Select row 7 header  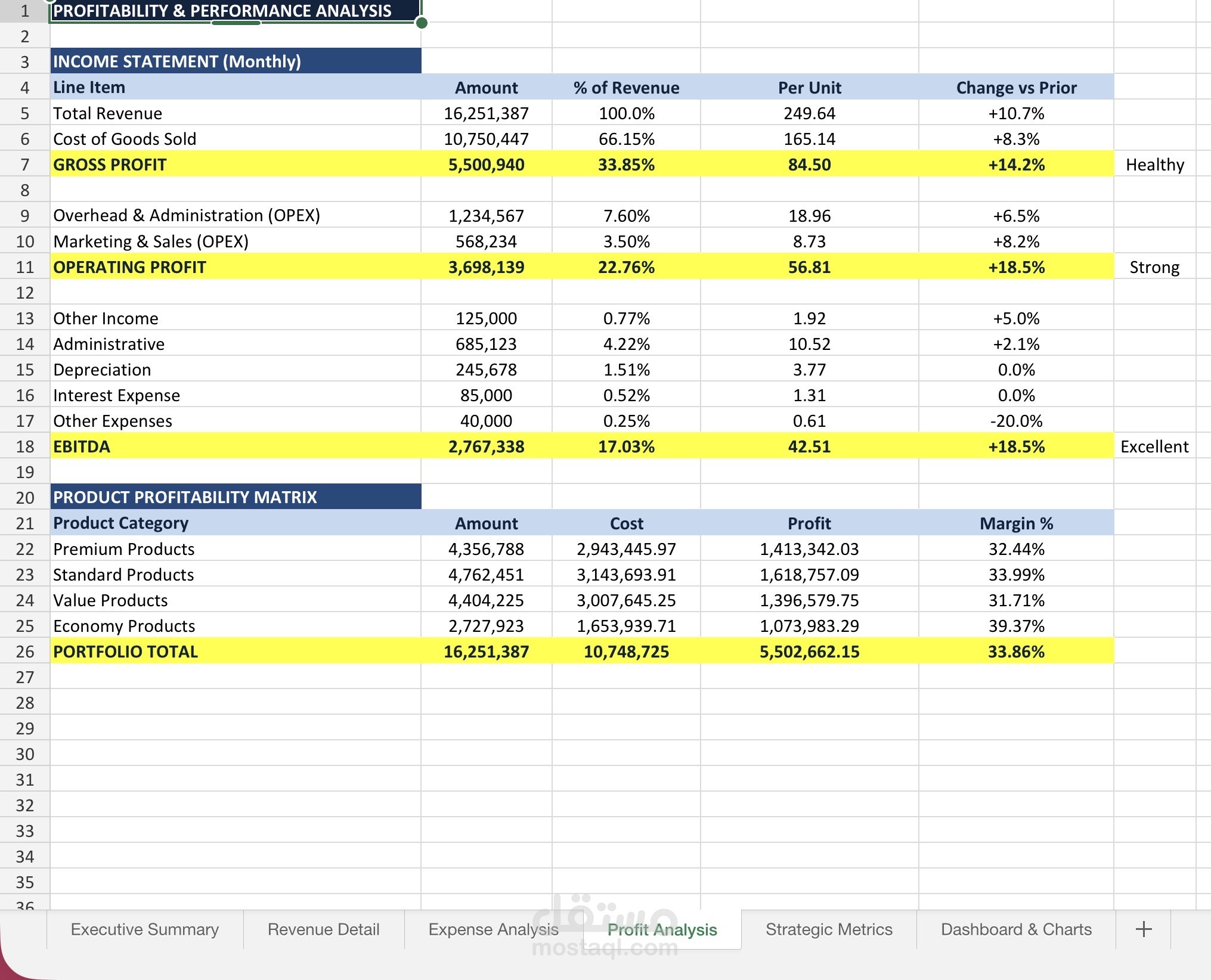tap(24, 165)
